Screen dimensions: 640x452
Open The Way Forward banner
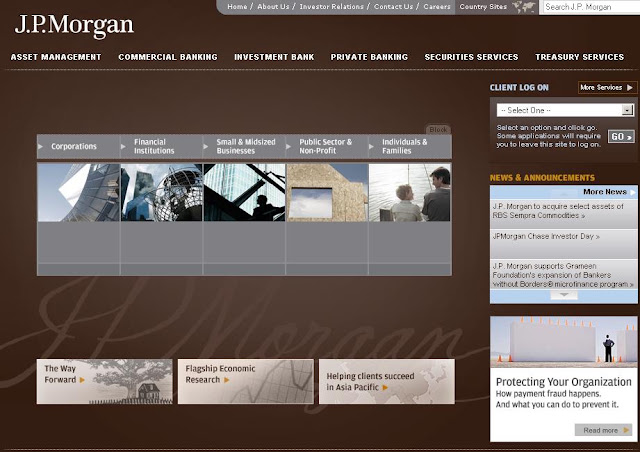coord(104,382)
